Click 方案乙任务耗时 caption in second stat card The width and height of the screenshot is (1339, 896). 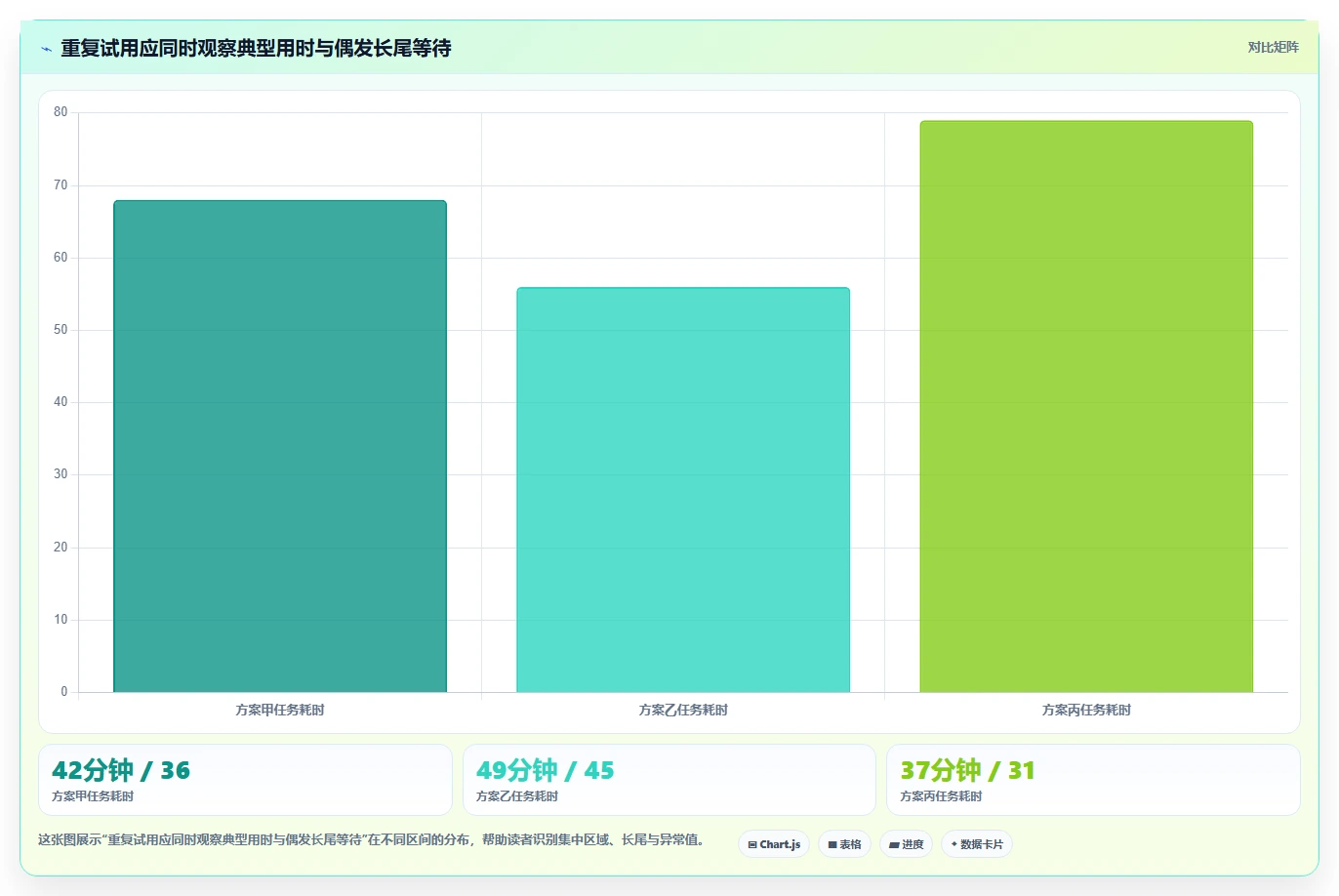tap(517, 796)
